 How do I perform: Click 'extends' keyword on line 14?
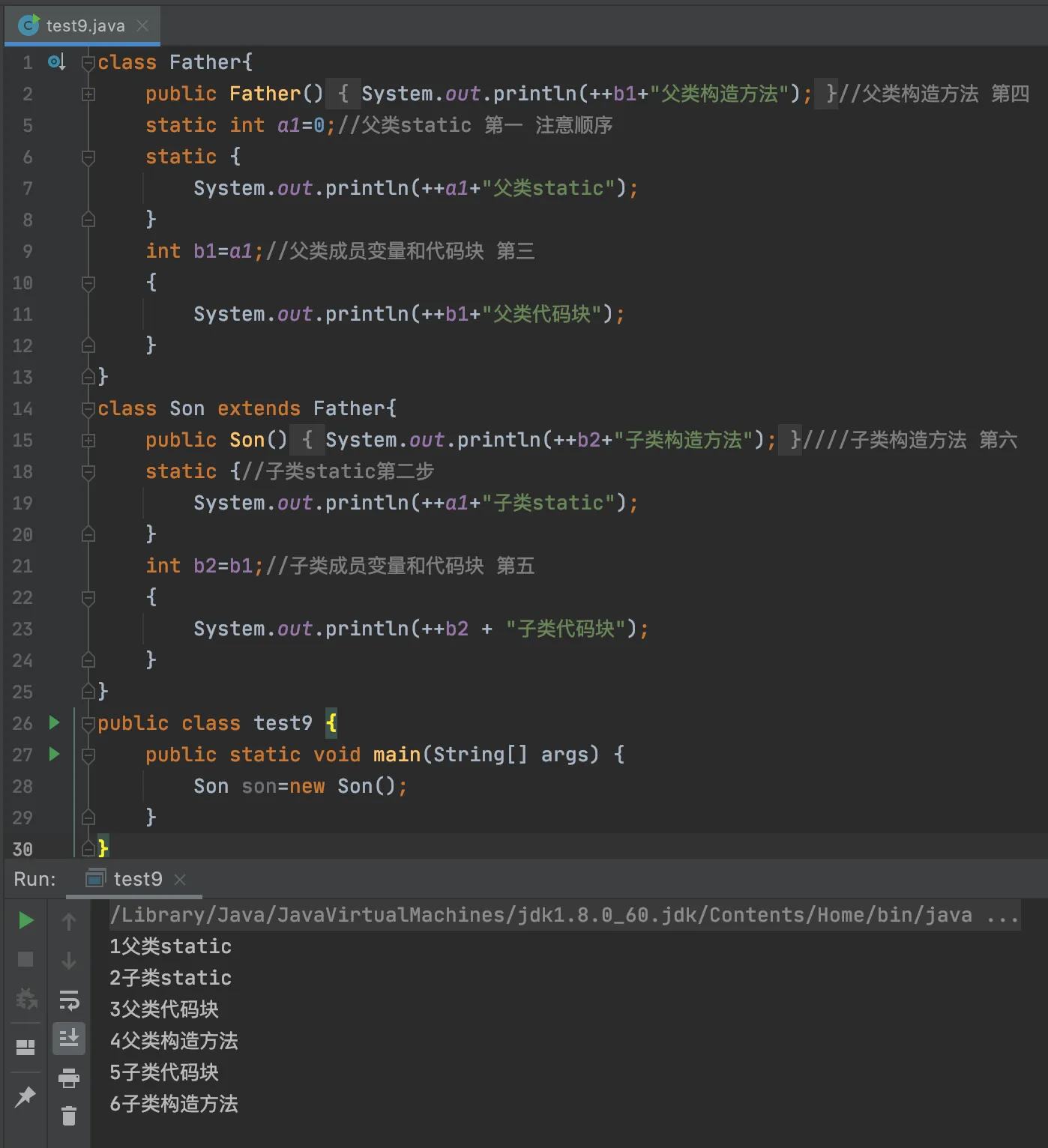coord(259,408)
